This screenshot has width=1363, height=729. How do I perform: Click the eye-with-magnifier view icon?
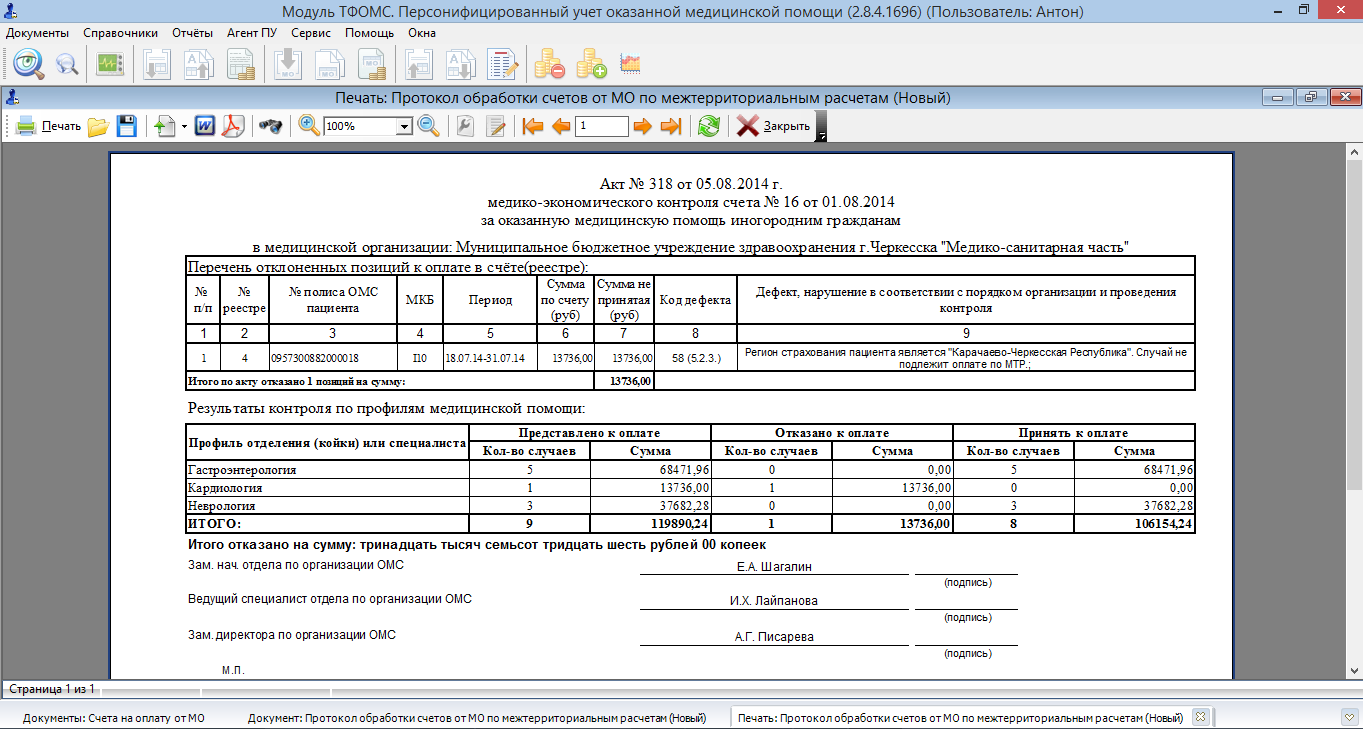coord(27,65)
